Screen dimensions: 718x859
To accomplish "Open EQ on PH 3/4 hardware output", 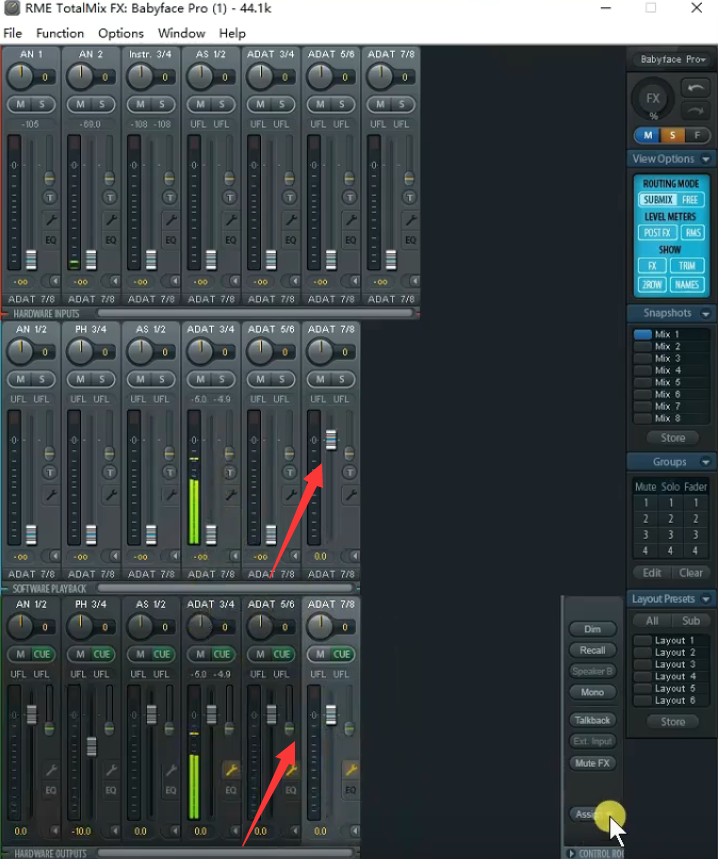I will coord(110,790).
